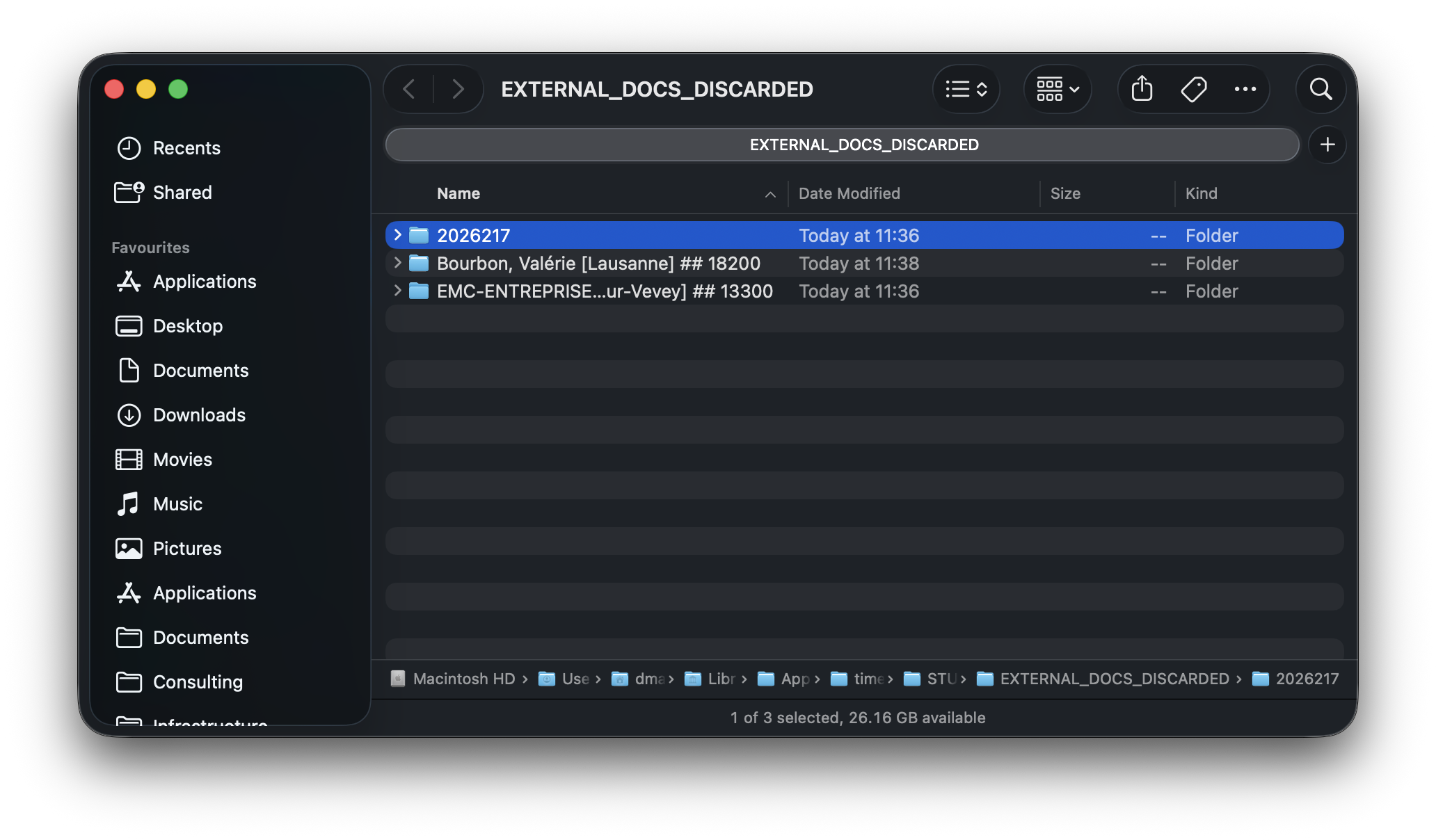
Task: Sort by the Date Modified column
Action: (x=849, y=193)
